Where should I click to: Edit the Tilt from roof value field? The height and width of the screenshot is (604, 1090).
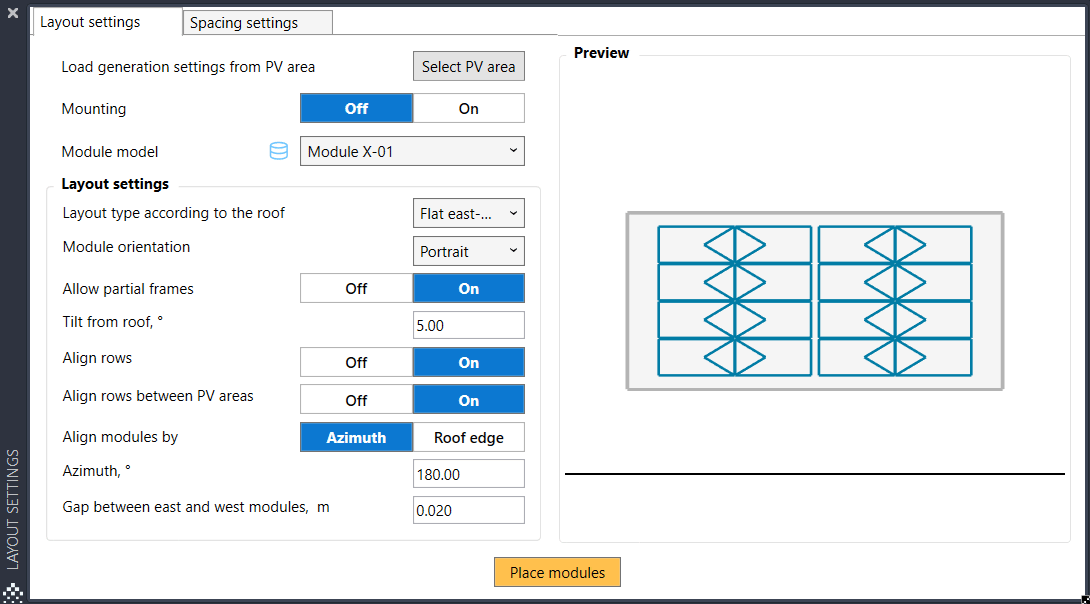coord(469,325)
